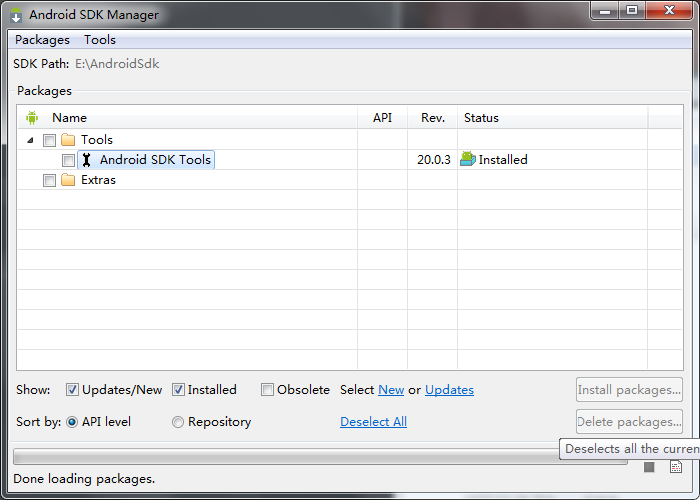Click the stop loading square icon

click(x=649, y=467)
